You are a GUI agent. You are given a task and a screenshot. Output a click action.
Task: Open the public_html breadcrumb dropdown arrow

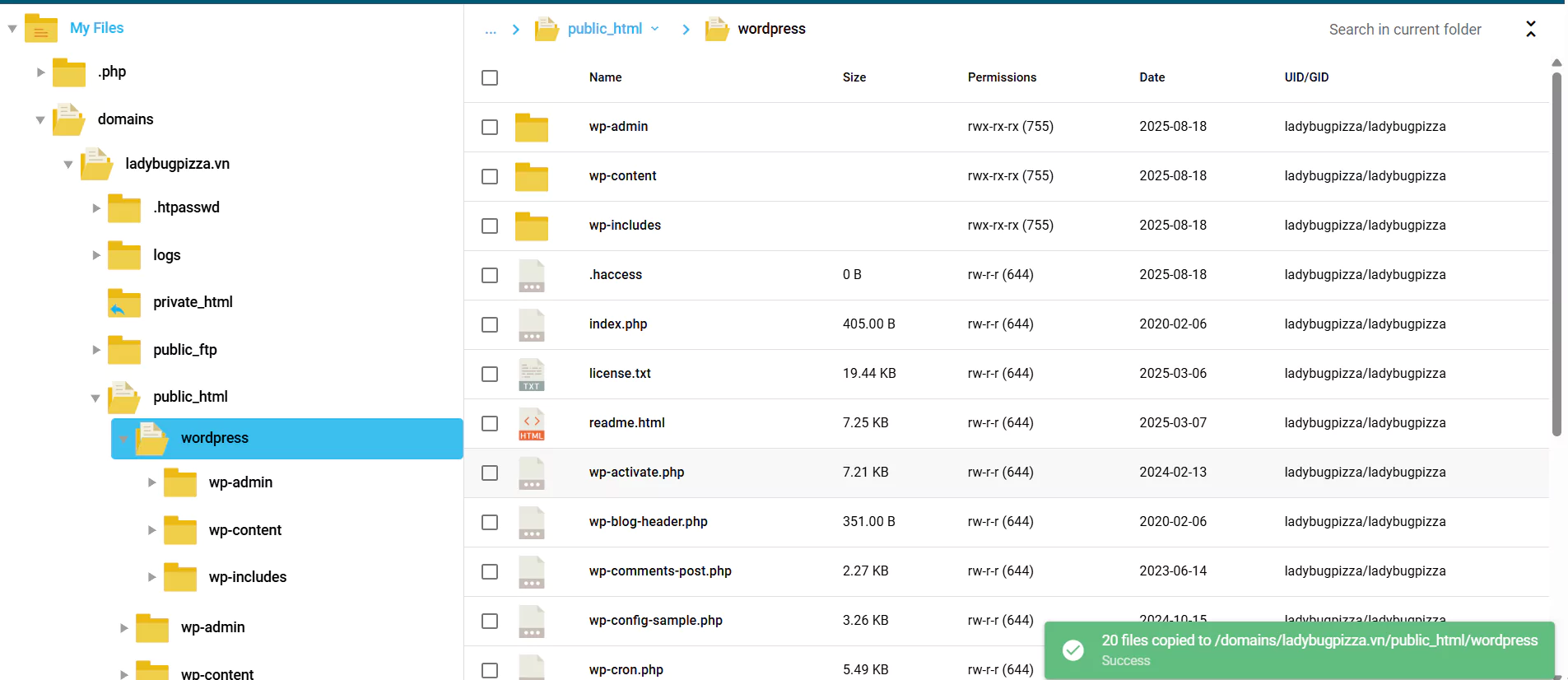655,29
